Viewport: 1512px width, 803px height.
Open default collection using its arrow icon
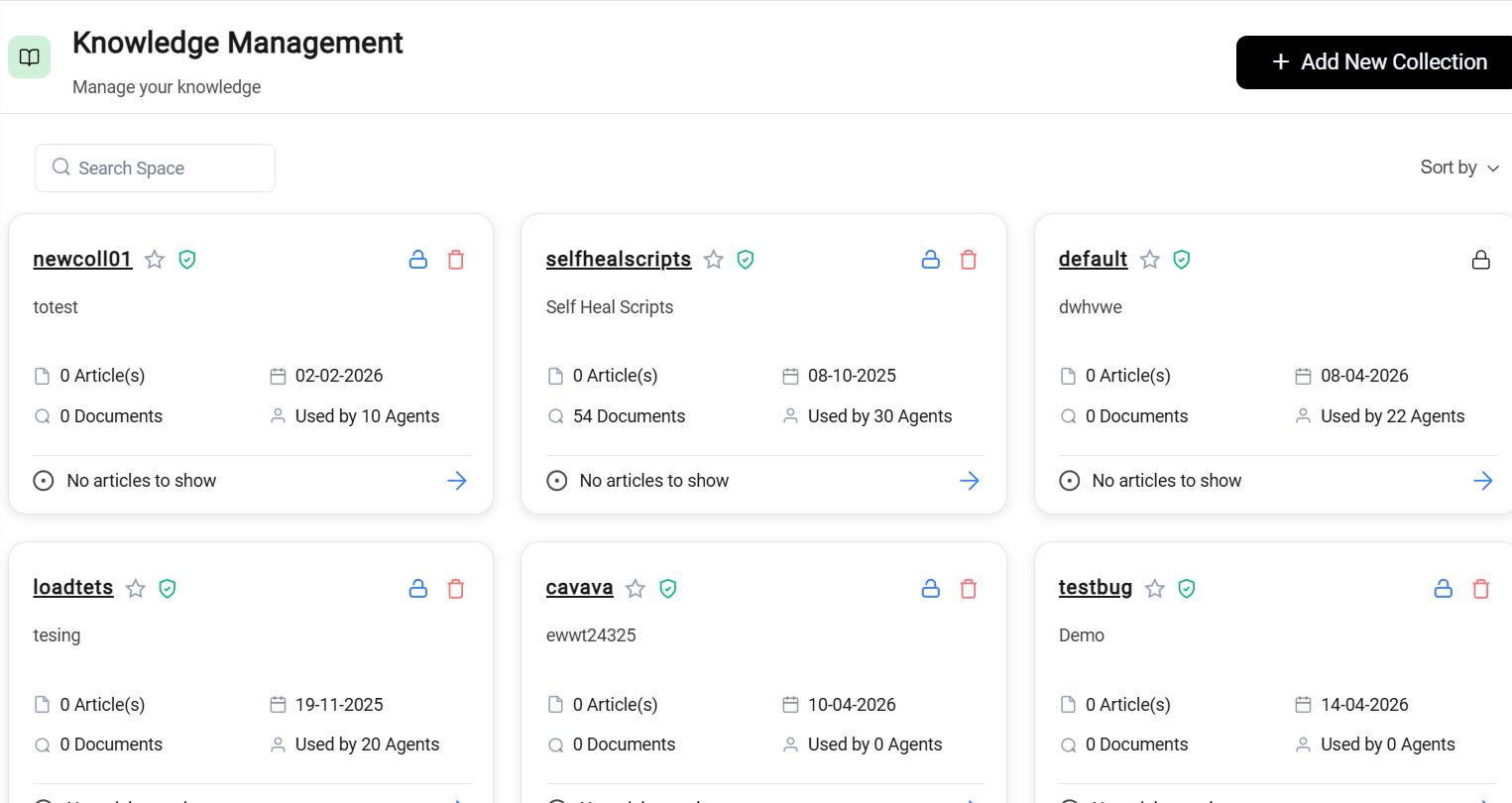pos(1483,481)
